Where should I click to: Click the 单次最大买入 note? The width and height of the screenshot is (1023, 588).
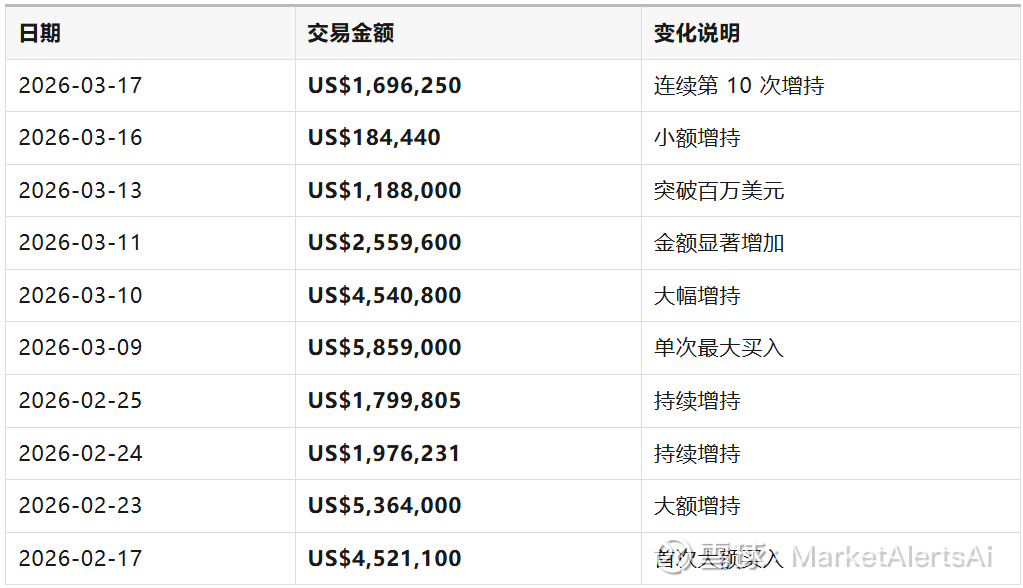coord(719,348)
